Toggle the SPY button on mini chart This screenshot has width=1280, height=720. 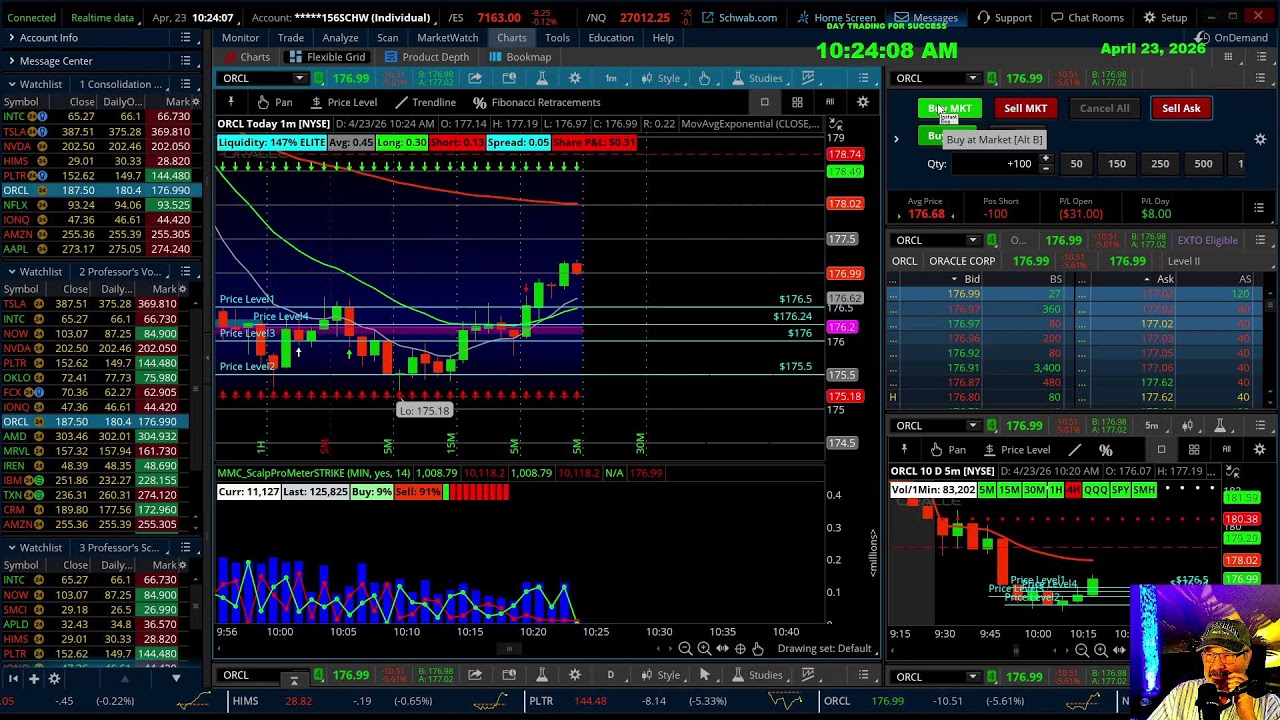1120,490
